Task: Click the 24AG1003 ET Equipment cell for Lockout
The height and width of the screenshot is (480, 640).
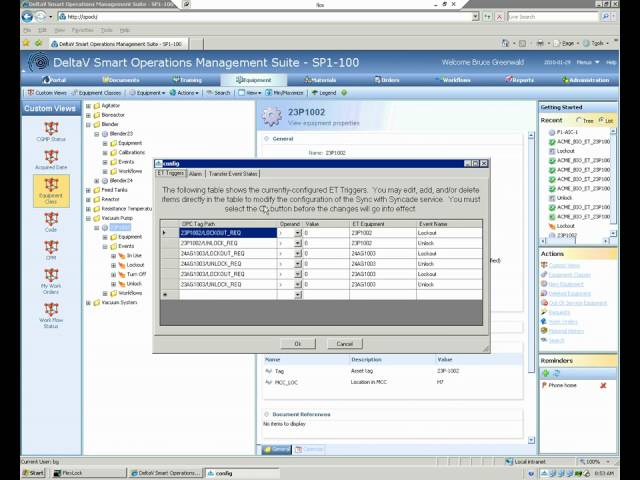Action: [x=383, y=254]
